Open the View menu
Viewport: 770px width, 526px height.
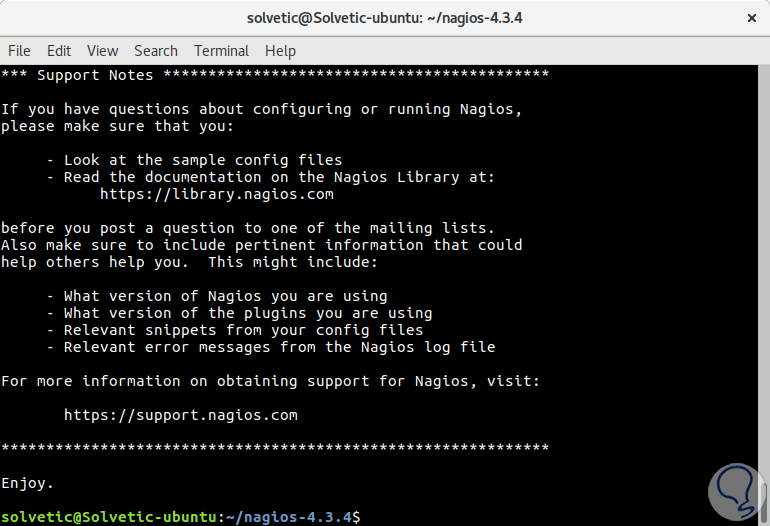point(102,50)
